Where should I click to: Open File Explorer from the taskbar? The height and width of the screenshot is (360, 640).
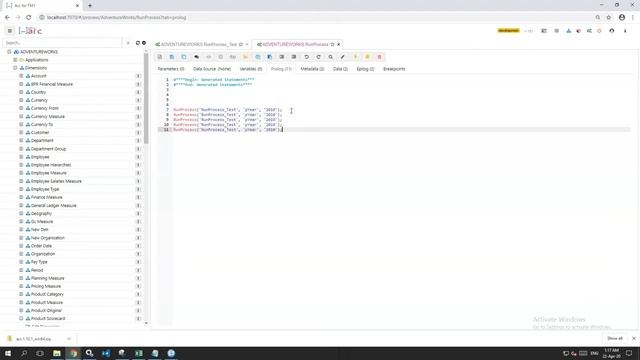coord(57,353)
